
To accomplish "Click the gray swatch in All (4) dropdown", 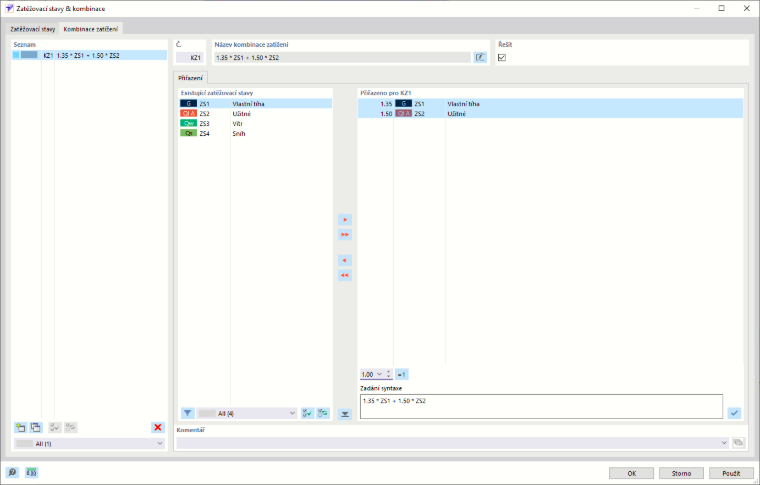I will pos(207,414).
